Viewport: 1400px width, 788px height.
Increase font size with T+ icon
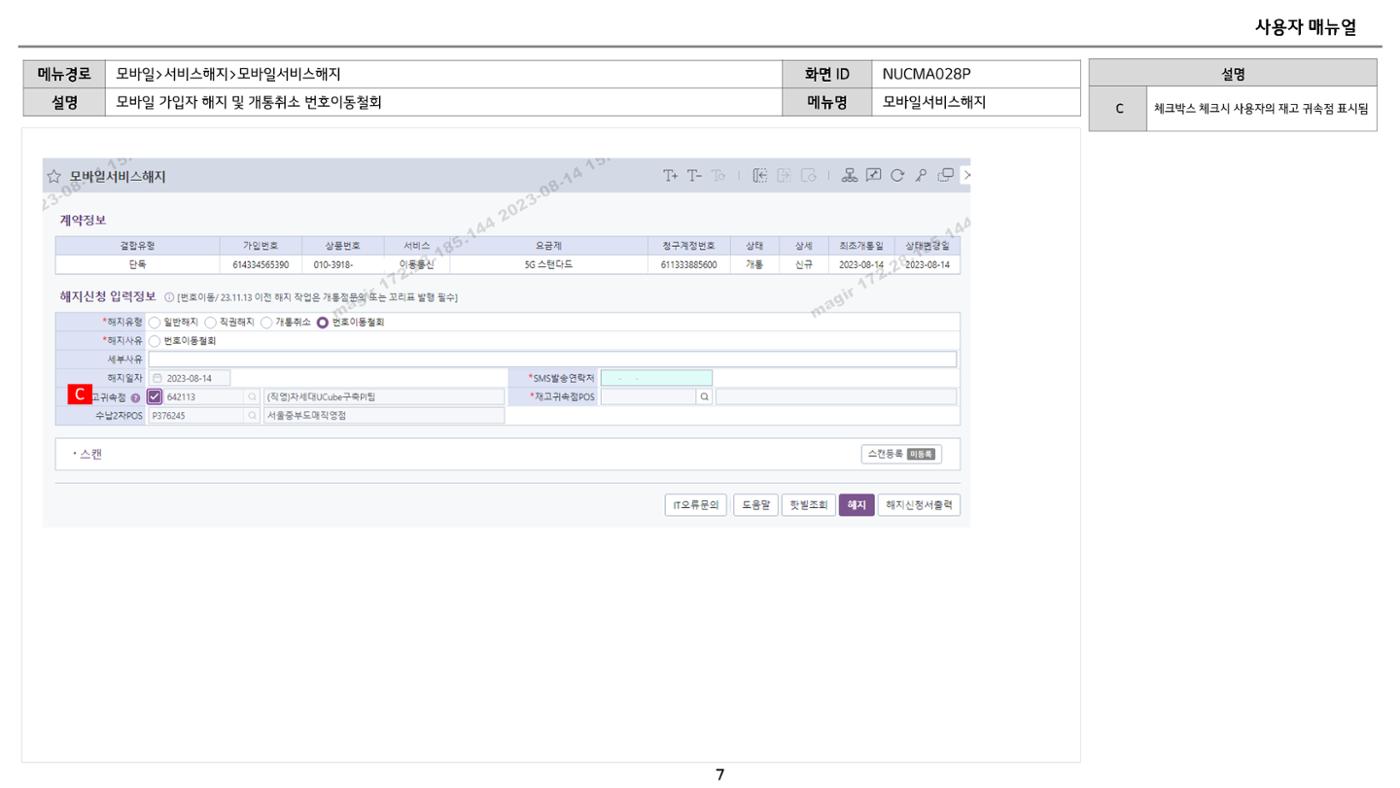click(x=670, y=176)
